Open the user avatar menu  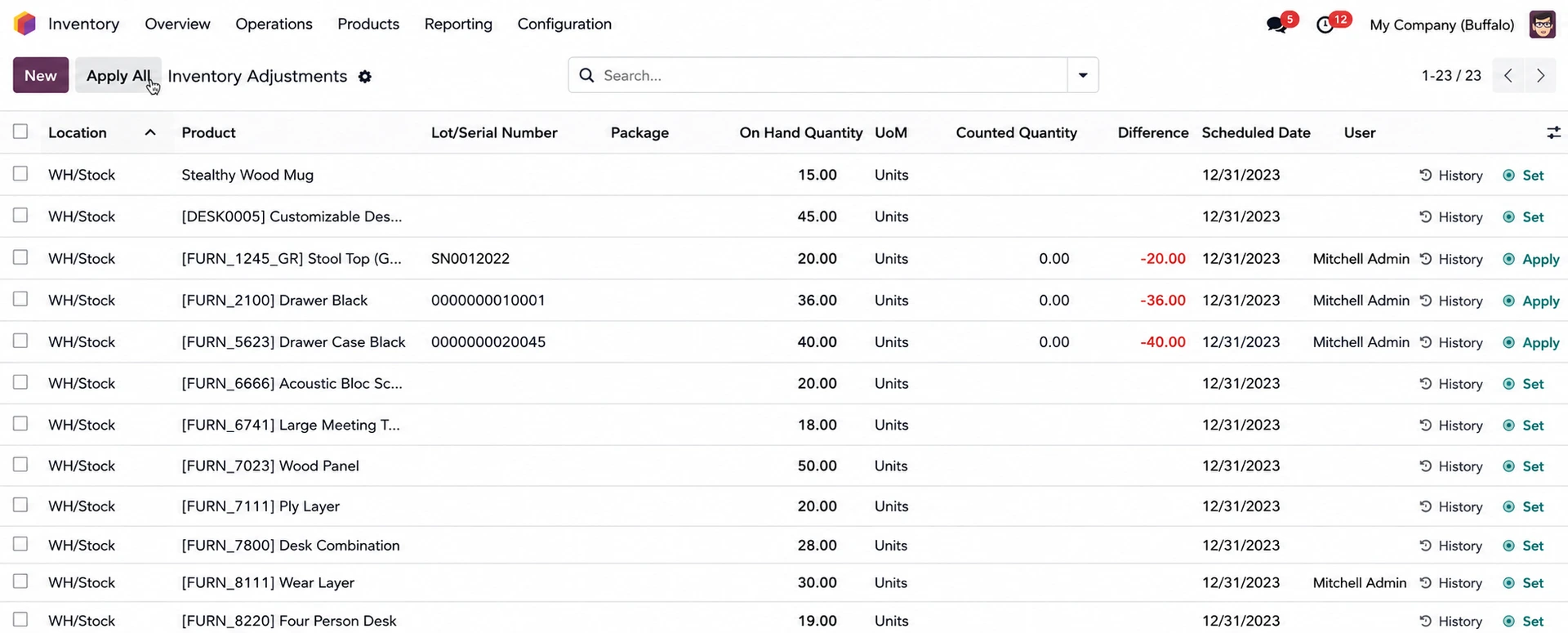pyautogui.click(x=1542, y=25)
